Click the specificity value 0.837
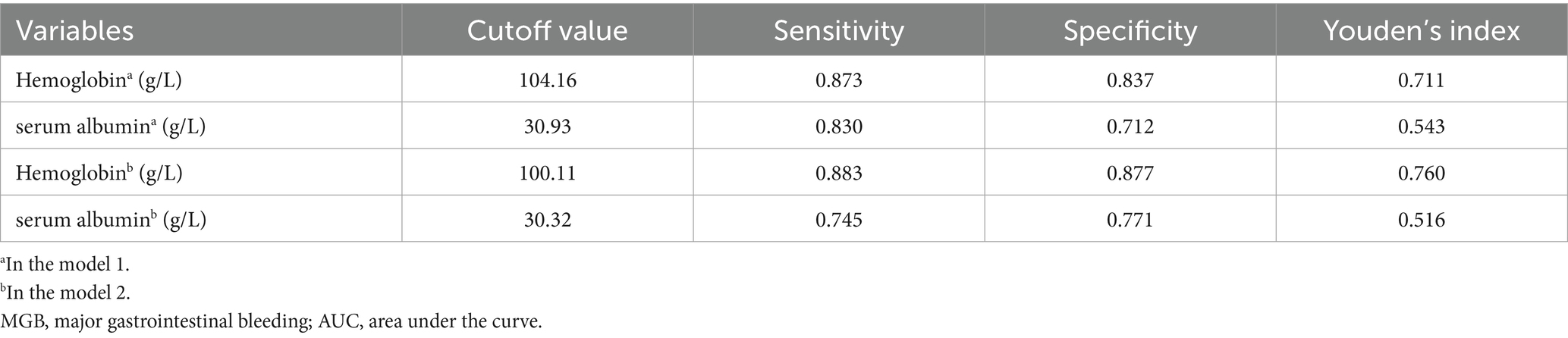The image size is (1568, 338). click(1130, 80)
